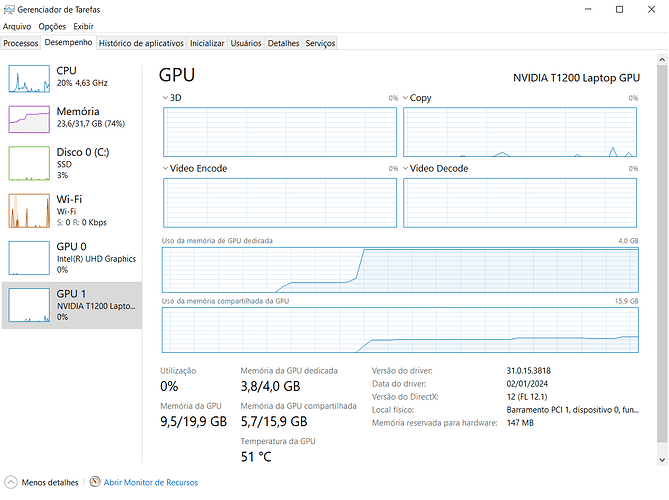This screenshot has height=500, width=669.
Task: Switch to the Usuários tab
Action: 246,43
